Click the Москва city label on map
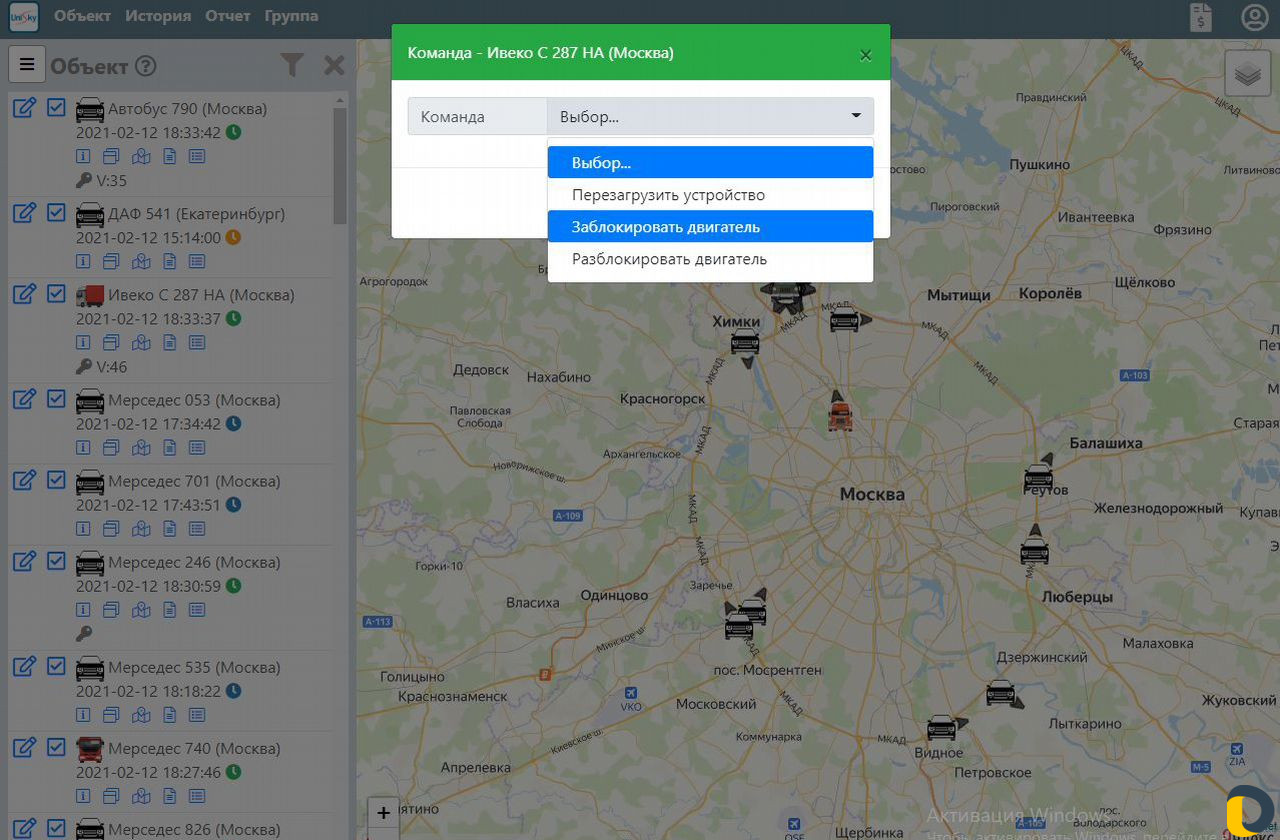 872,494
